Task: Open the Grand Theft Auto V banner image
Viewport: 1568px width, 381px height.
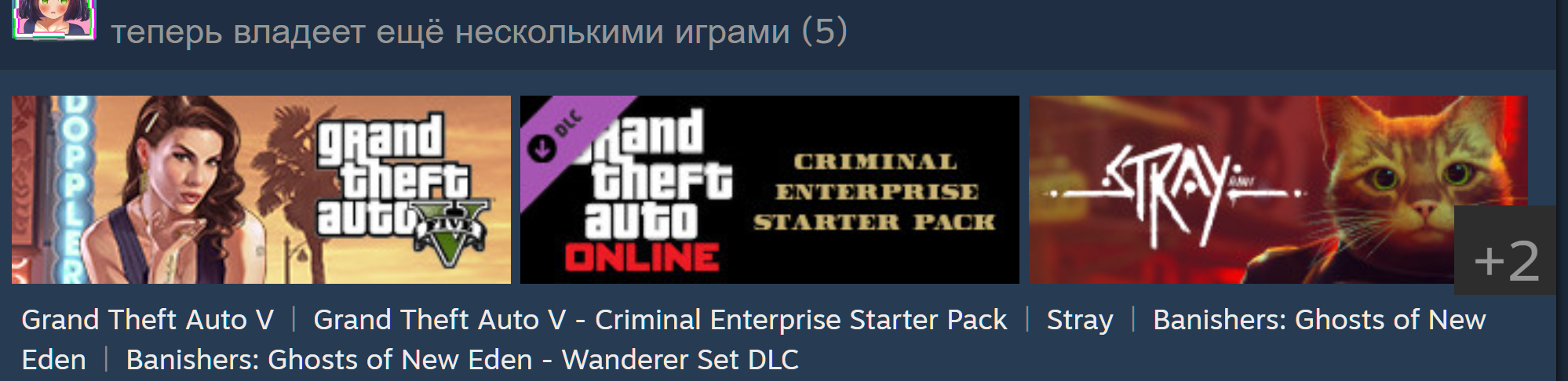Action: coord(261,190)
